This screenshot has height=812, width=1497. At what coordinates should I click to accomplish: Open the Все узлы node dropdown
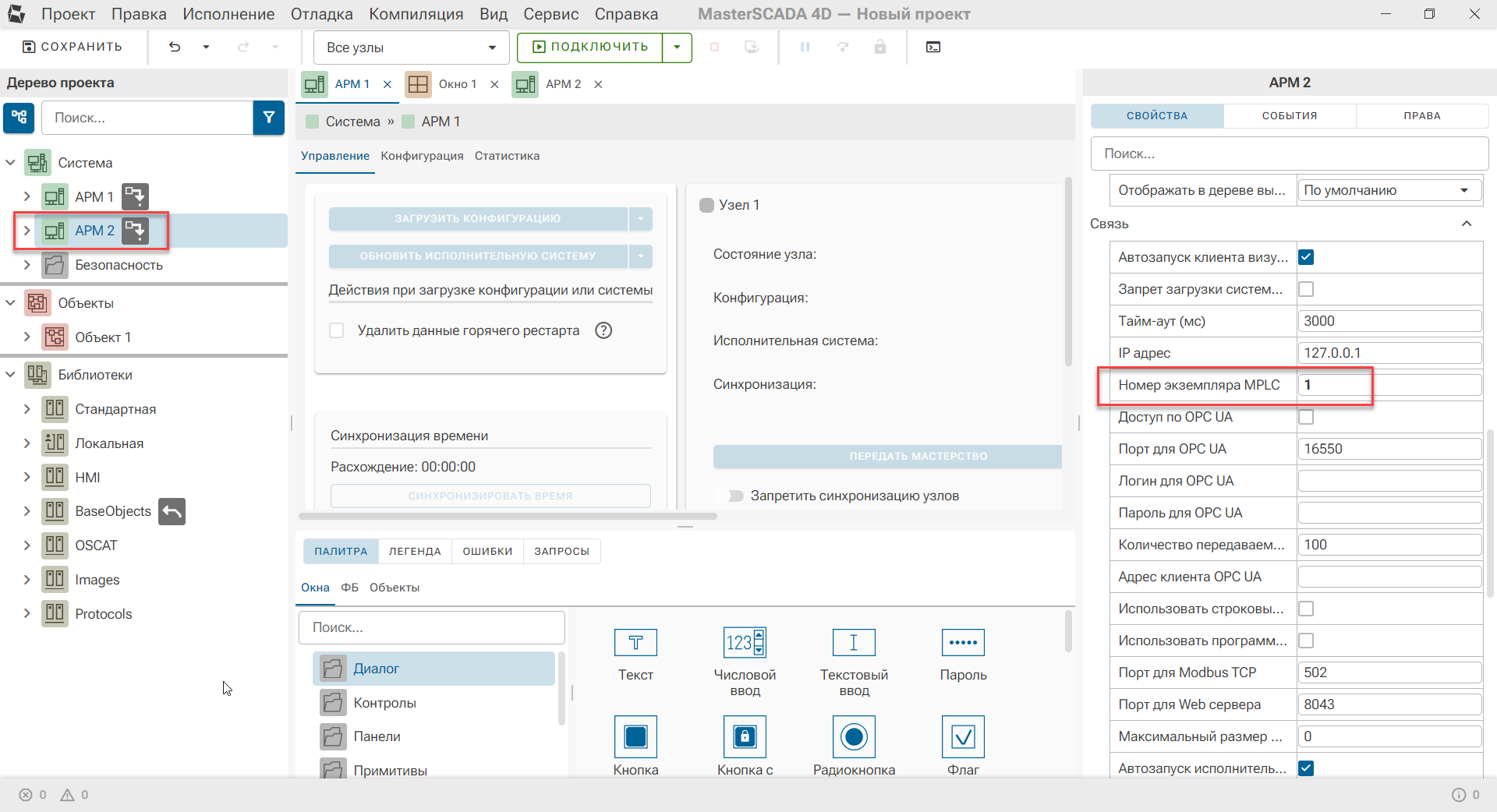tap(412, 48)
